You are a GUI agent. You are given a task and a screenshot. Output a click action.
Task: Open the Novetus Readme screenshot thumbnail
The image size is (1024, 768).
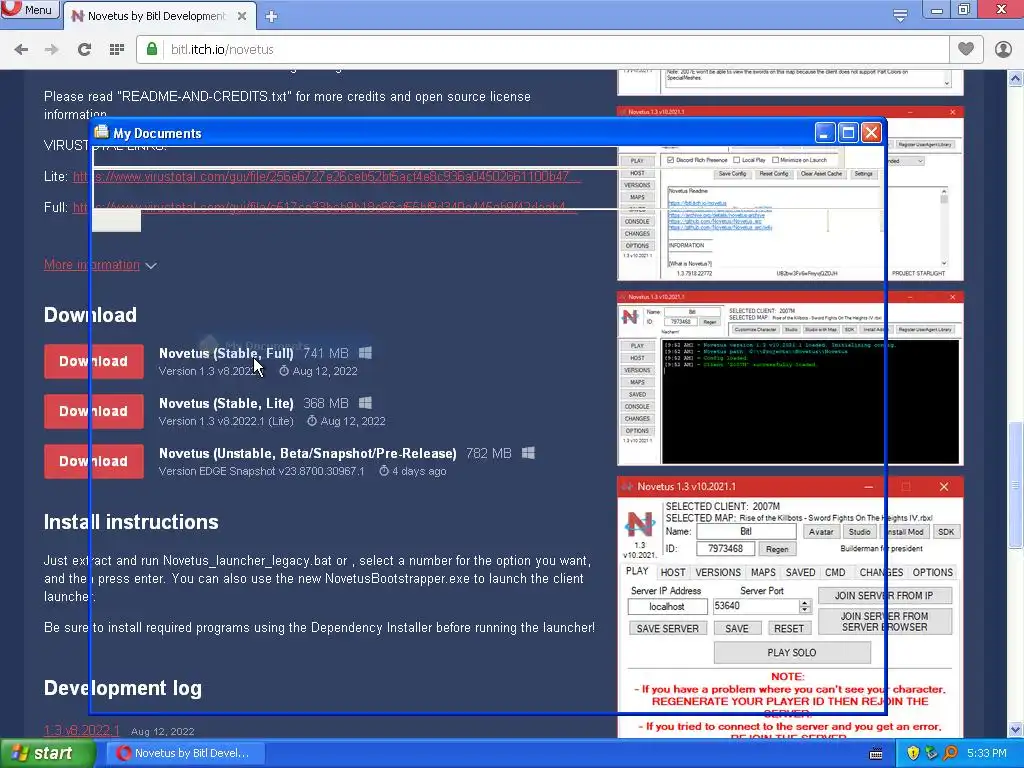[x=790, y=194]
